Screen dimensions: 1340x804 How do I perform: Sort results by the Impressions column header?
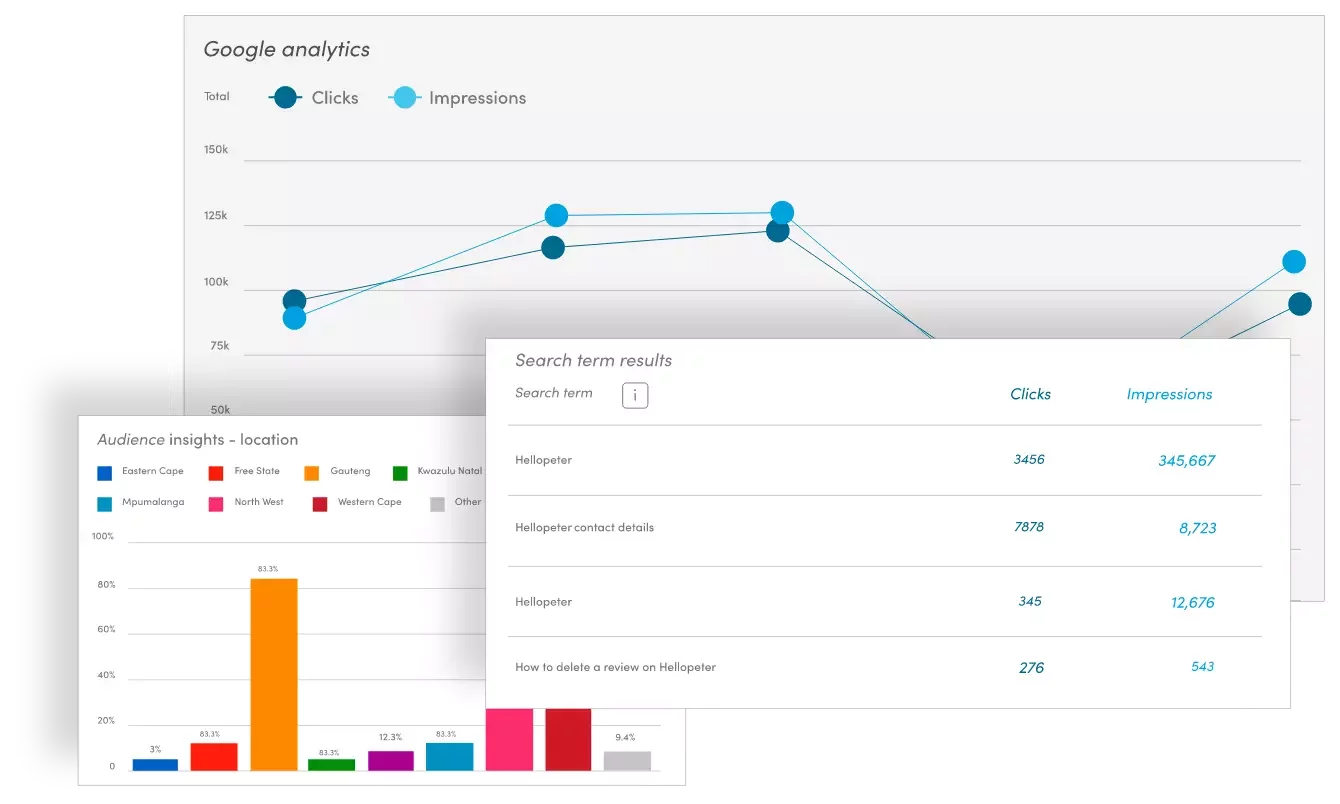tap(1169, 394)
